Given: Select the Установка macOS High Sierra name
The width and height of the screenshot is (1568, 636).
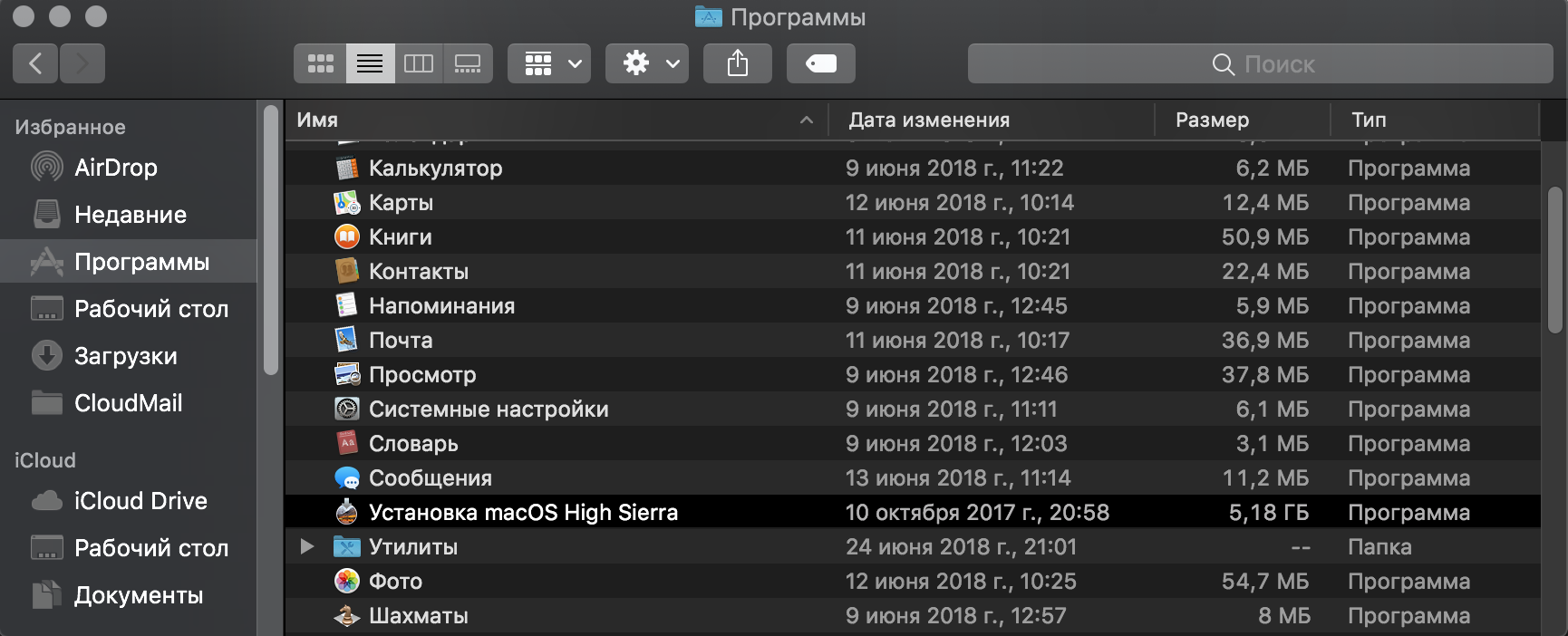Looking at the screenshot, I should pos(523,512).
